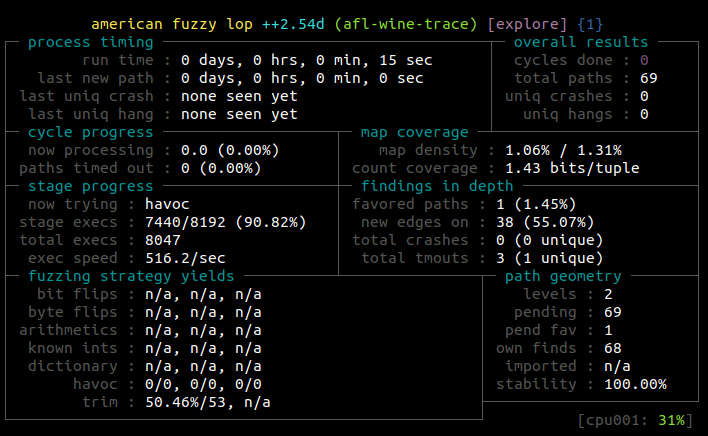Click the levels value 2

[x=608, y=294]
